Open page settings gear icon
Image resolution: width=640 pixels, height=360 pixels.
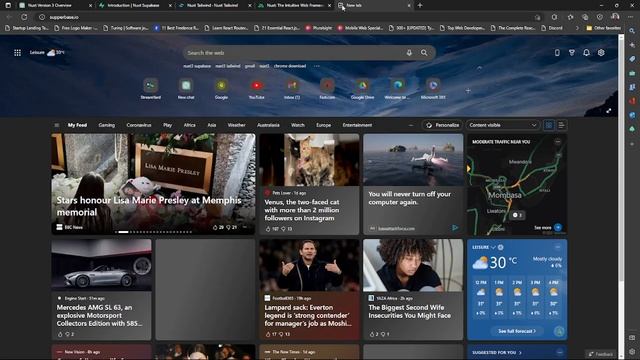point(601,53)
